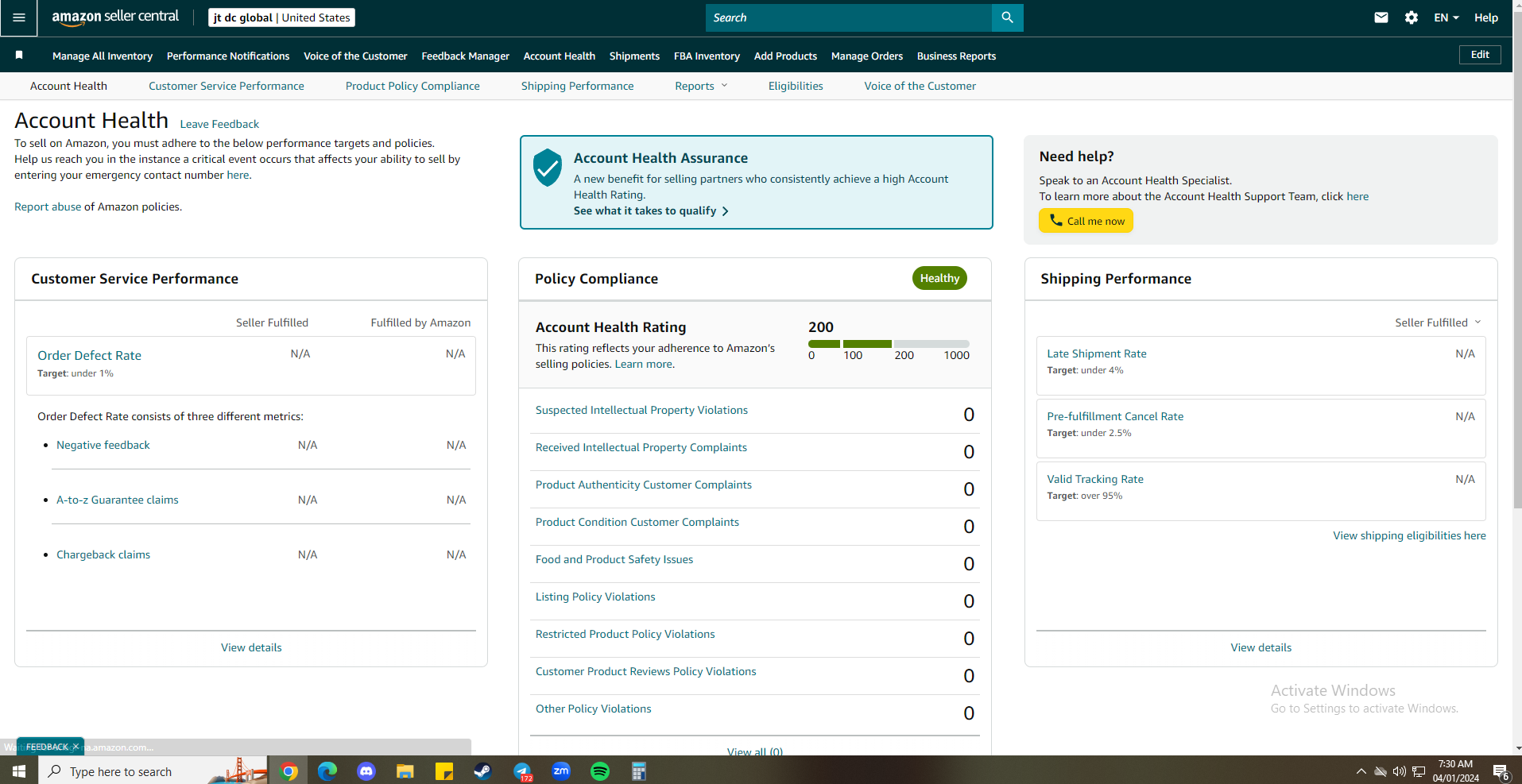
Task: Open Valid Tracking Rate link
Action: coord(1095,479)
